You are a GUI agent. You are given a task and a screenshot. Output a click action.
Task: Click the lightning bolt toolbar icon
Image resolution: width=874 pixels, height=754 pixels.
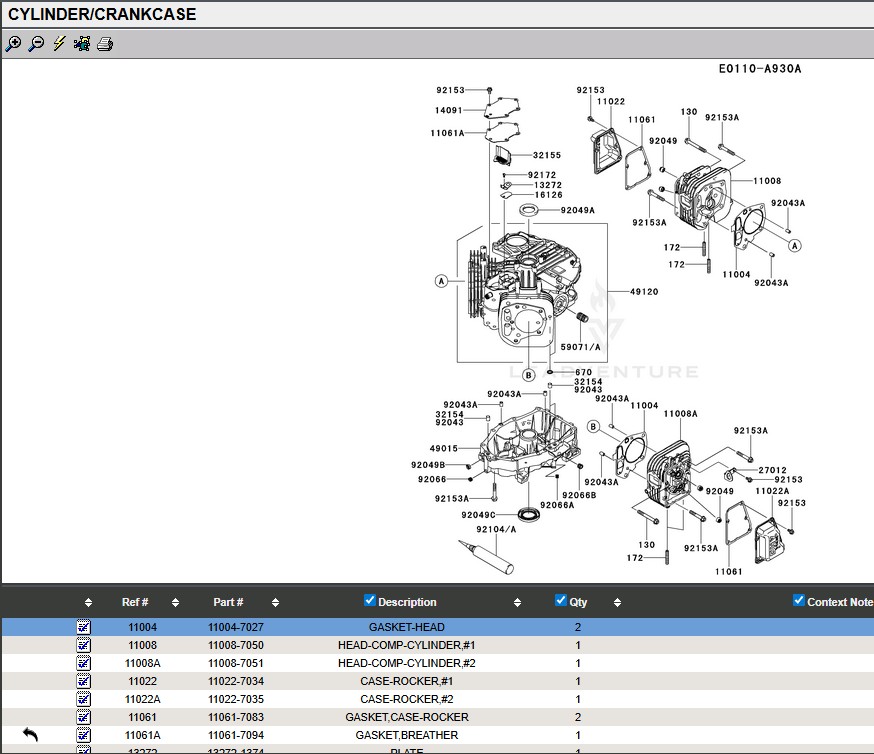click(59, 44)
